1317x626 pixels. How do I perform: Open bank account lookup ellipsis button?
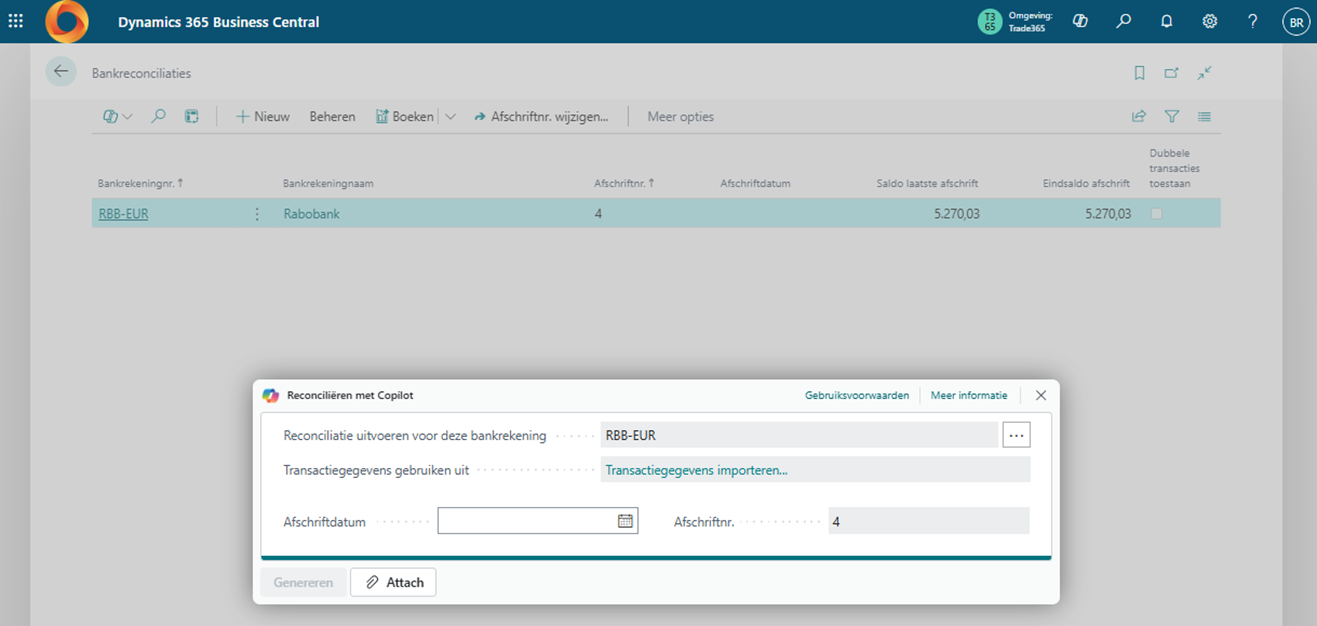(x=1016, y=435)
